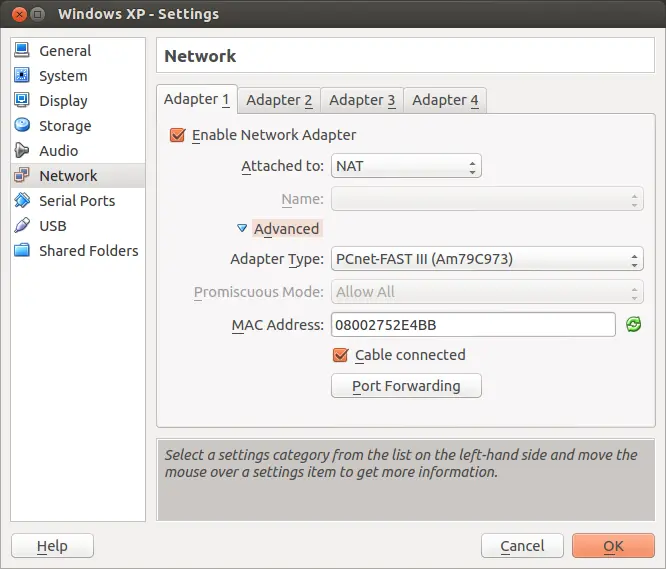666x569 pixels.
Task: Cancel the settings dialog
Action: tap(522, 546)
